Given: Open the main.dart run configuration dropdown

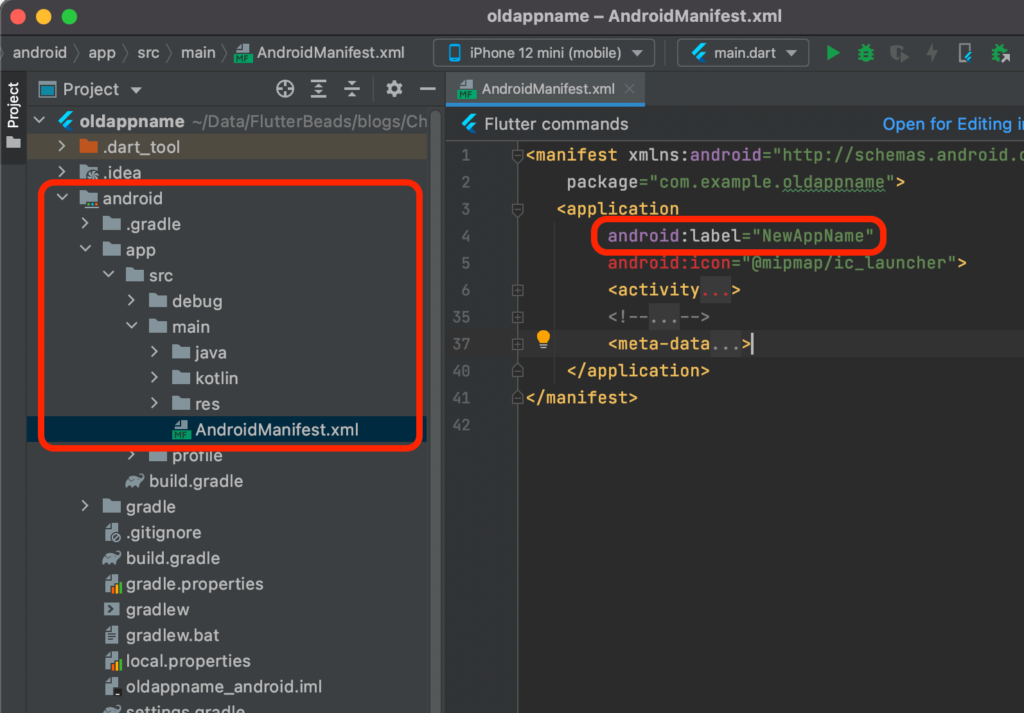Looking at the screenshot, I should 742,52.
